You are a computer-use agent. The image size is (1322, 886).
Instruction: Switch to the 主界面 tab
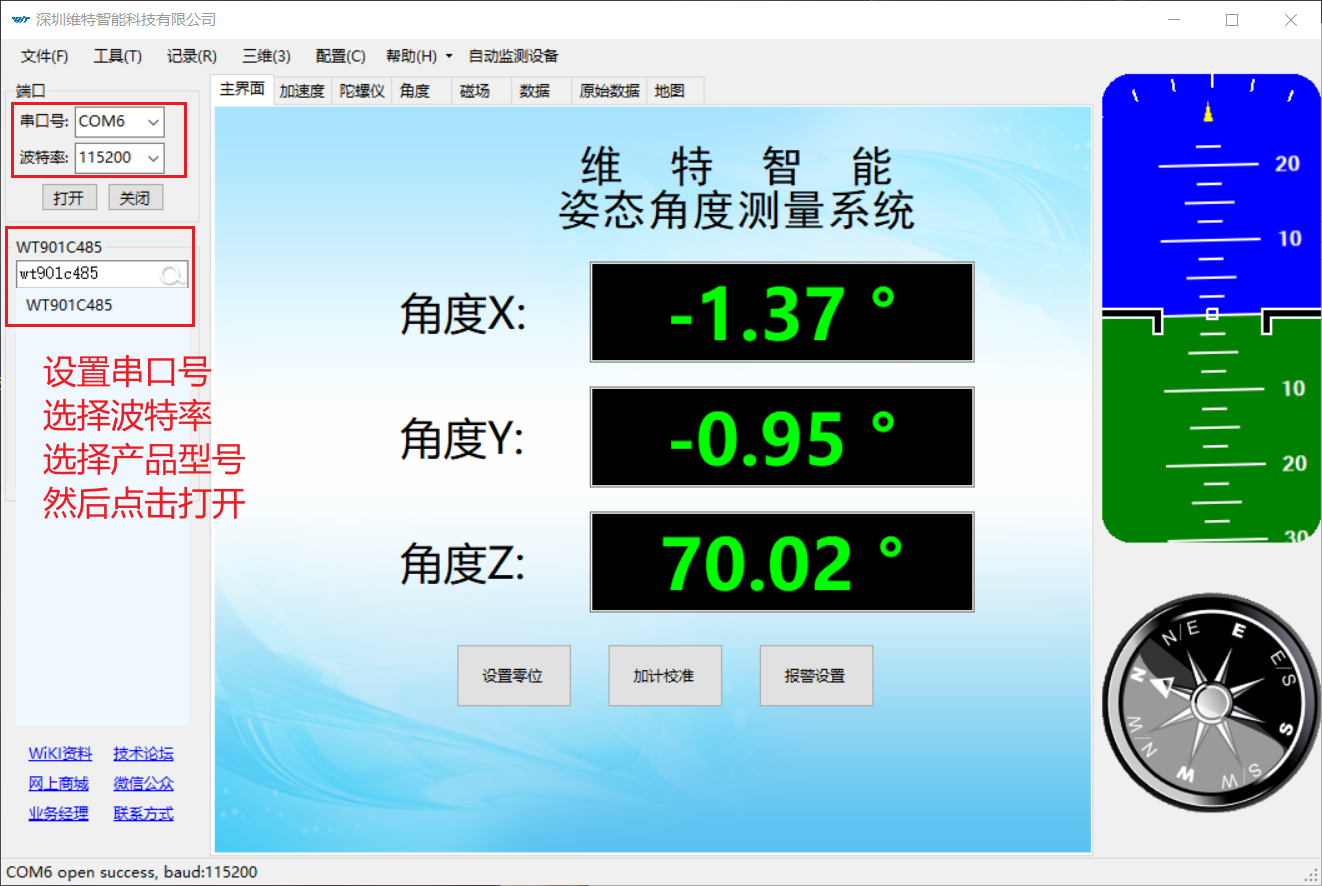point(242,89)
